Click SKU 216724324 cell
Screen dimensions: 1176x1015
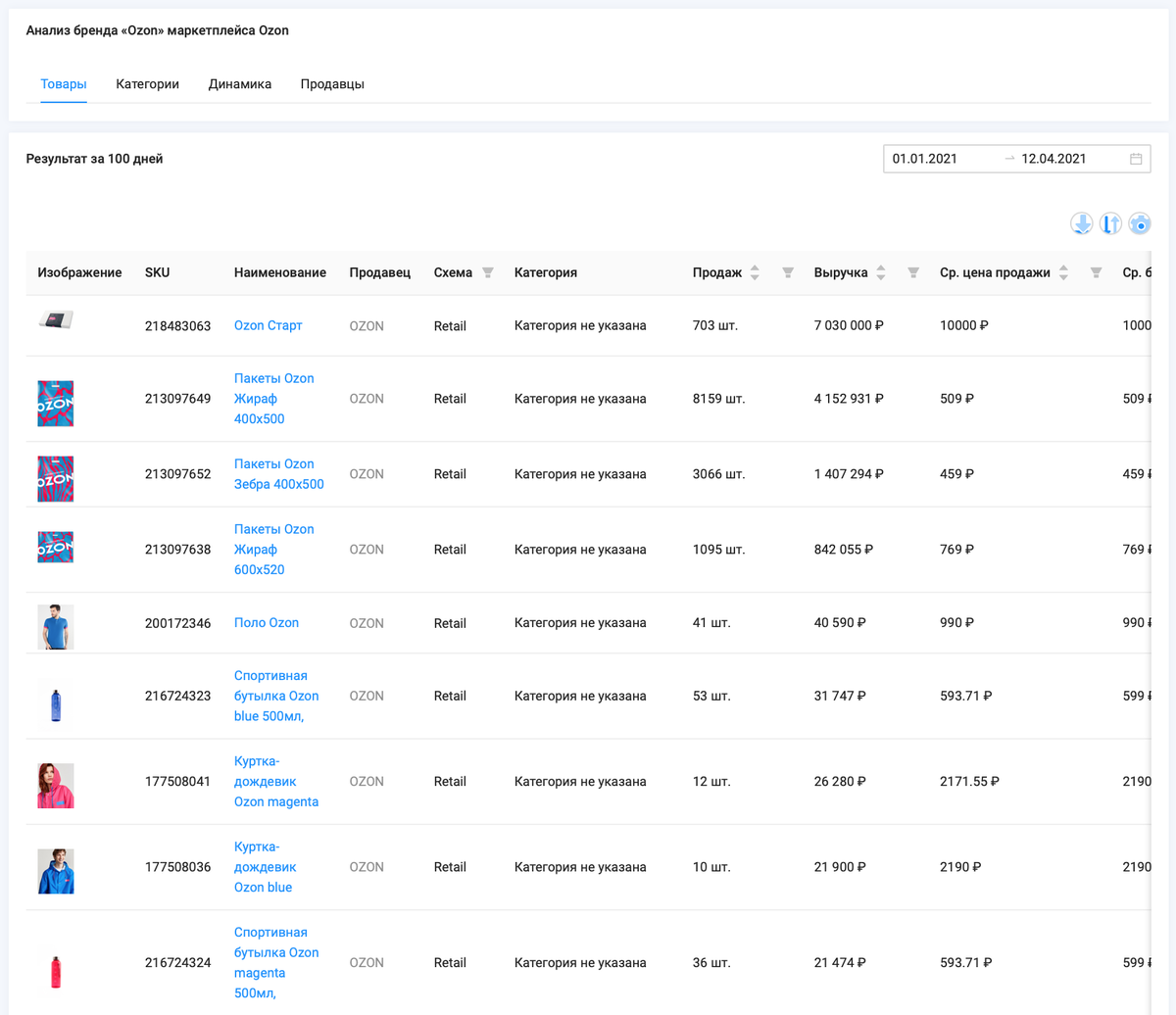point(177,963)
